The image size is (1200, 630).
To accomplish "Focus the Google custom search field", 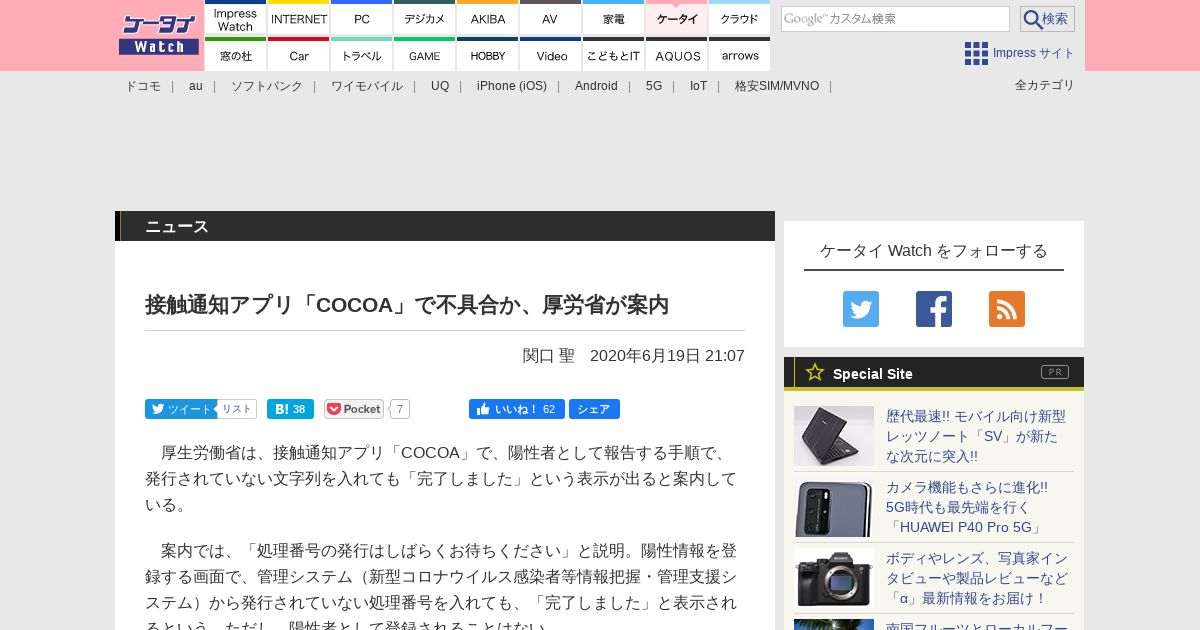I will point(895,19).
